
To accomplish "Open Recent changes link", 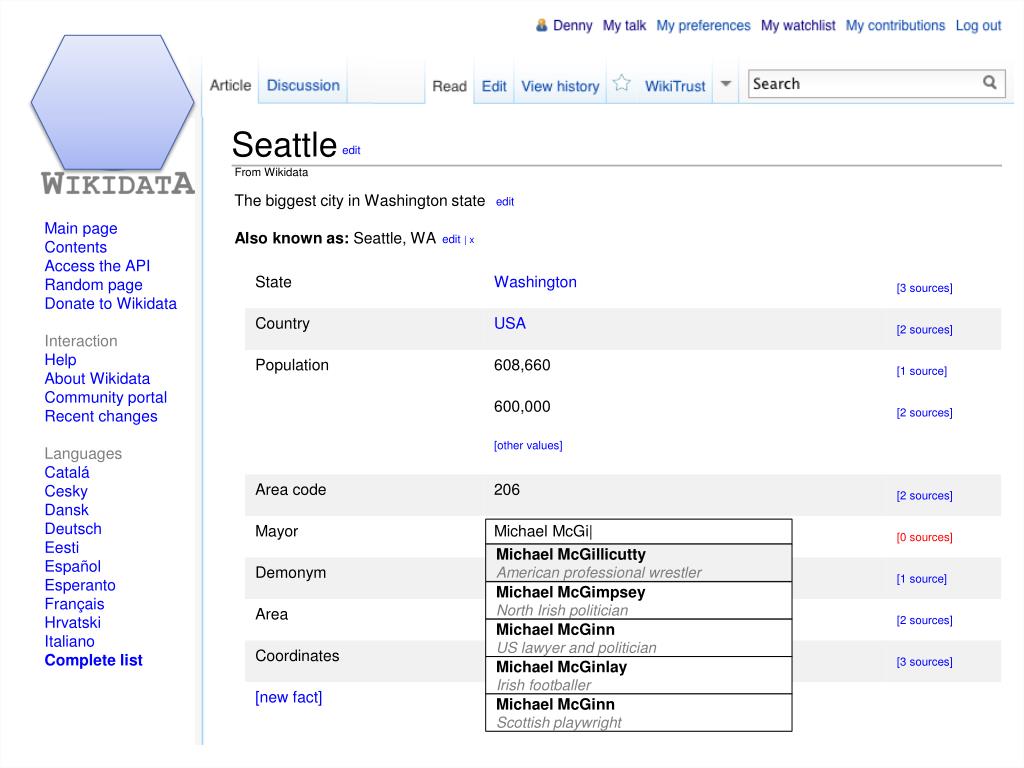I will (x=101, y=417).
